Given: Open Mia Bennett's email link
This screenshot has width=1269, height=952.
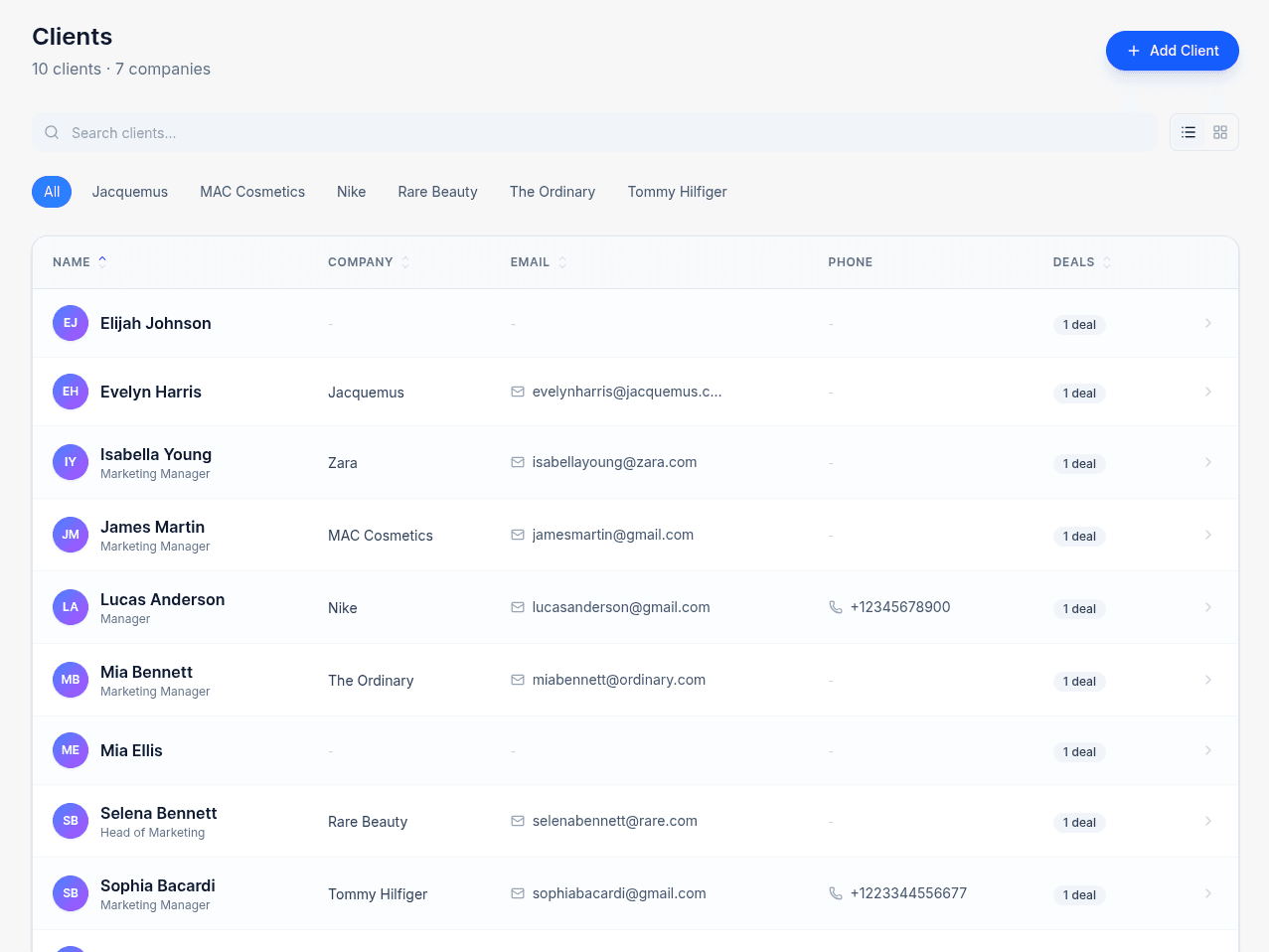Looking at the screenshot, I should point(619,680).
